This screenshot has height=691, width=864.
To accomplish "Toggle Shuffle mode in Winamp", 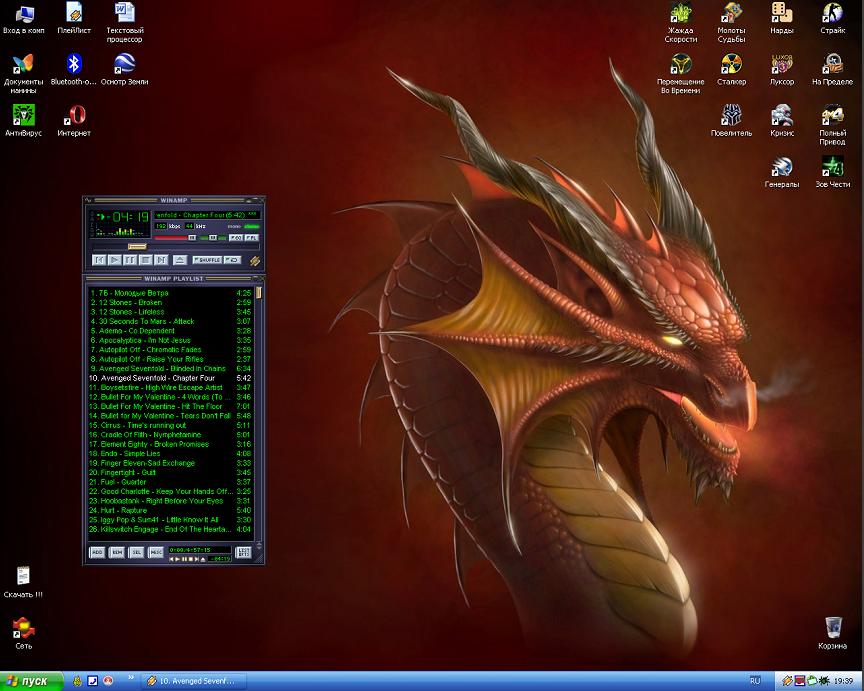I will [x=207, y=260].
